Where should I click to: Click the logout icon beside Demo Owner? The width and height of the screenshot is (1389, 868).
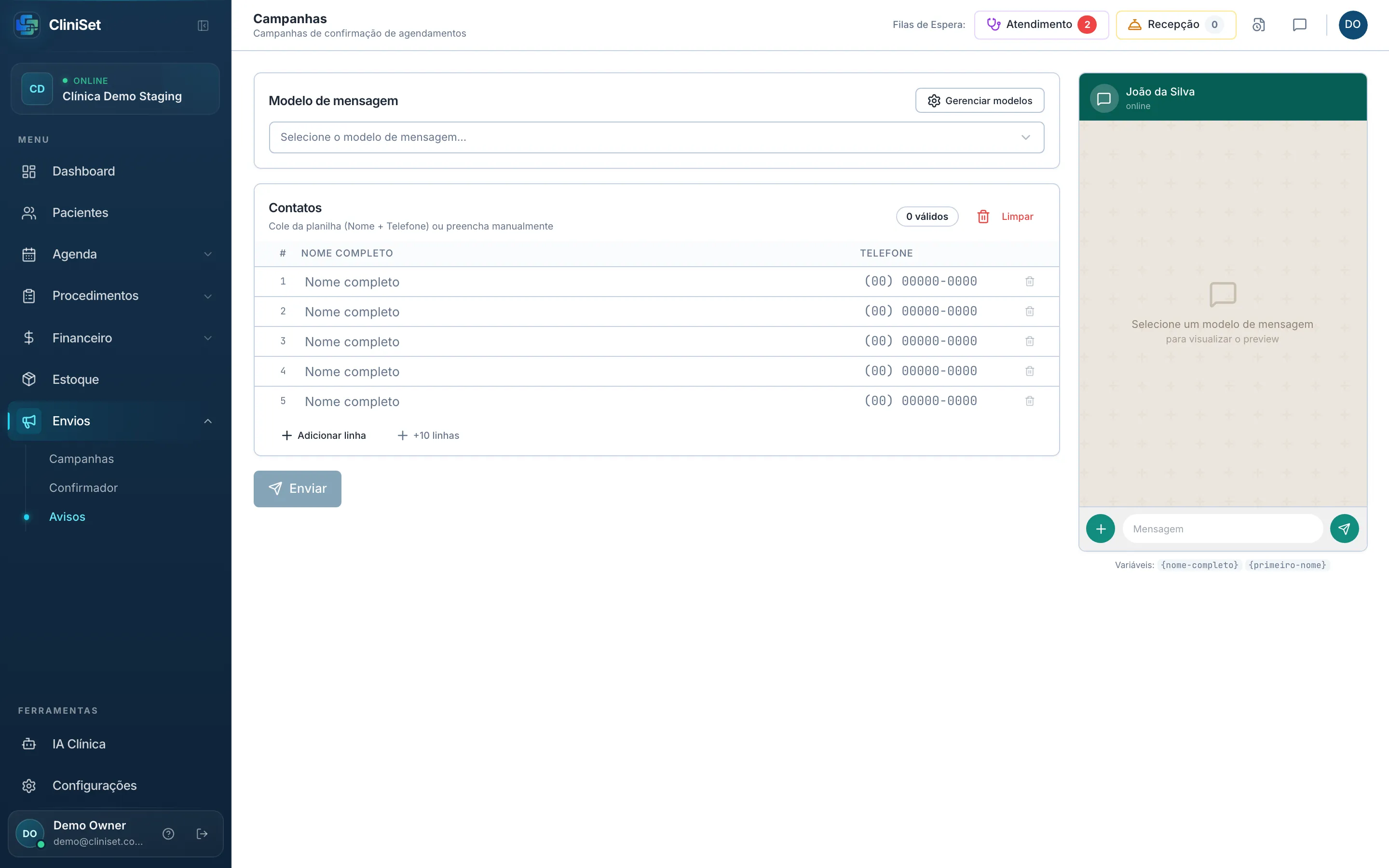tap(202, 834)
